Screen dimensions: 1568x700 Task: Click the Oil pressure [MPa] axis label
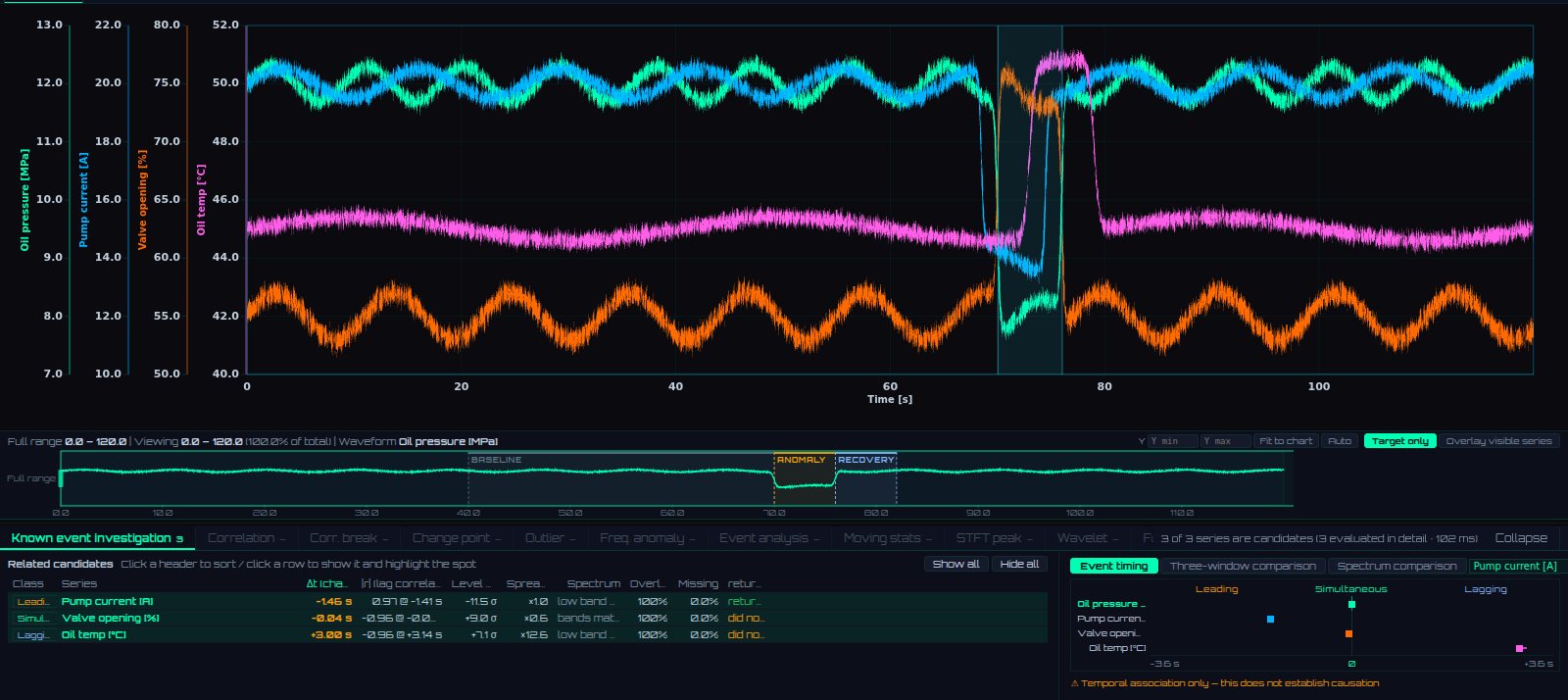coord(24,200)
